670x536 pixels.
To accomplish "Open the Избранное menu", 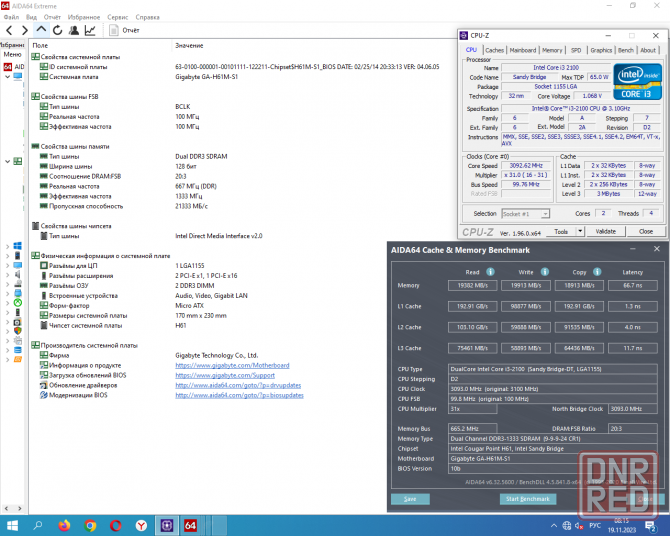I will [x=84, y=17].
